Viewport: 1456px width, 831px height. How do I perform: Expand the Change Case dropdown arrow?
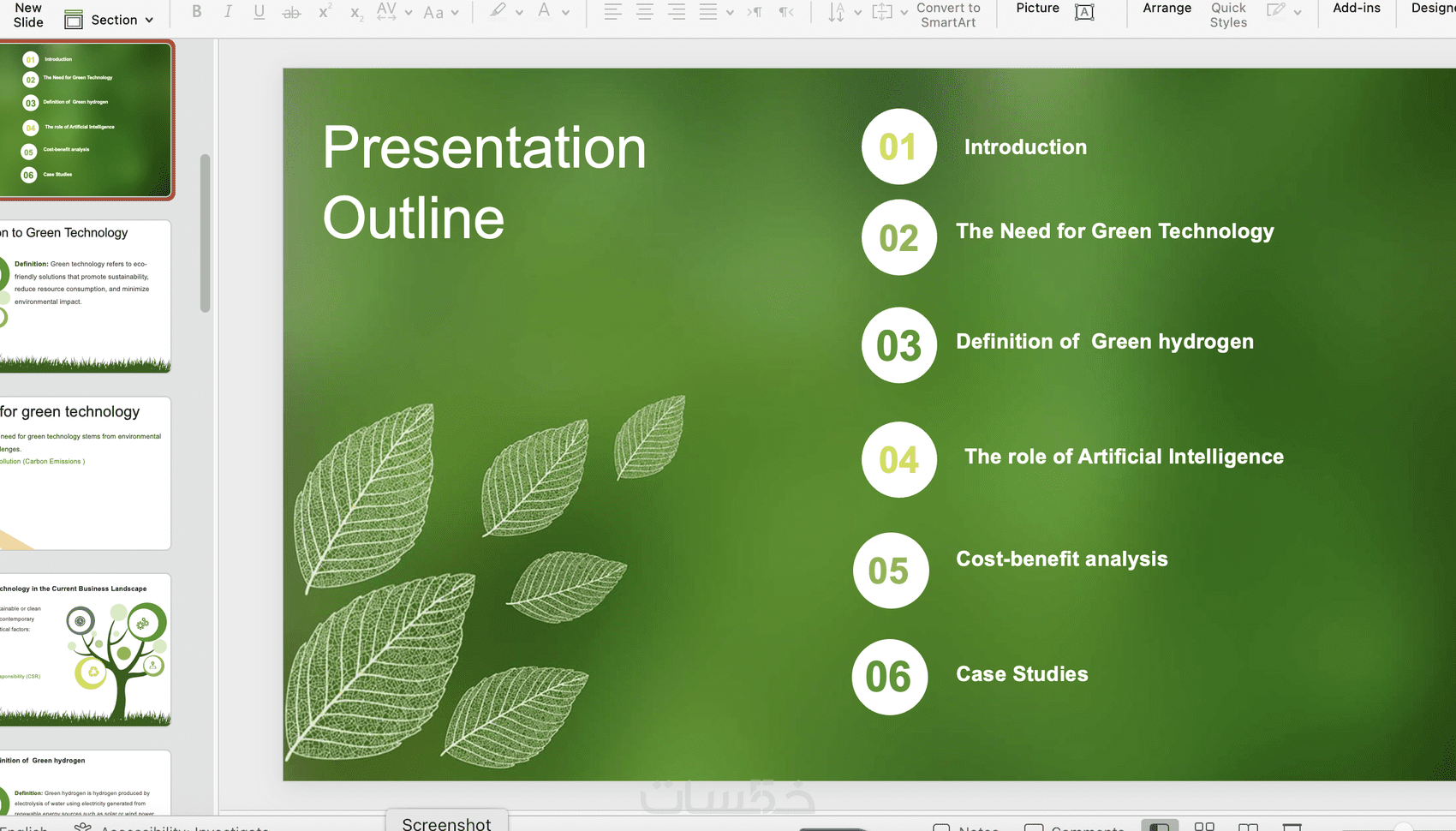pos(455,13)
